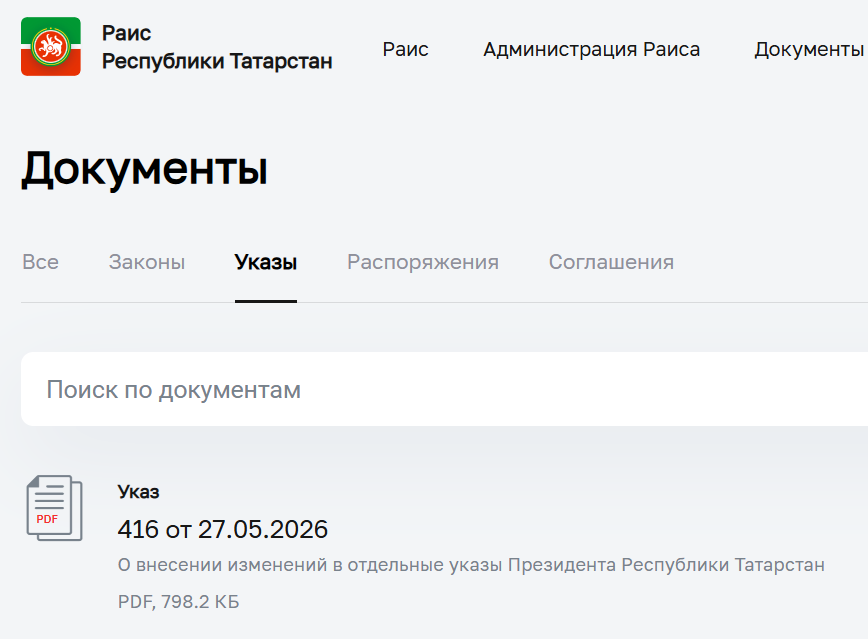Select the active 'Указы' tab
Image resolution: width=868 pixels, height=639 pixels.
pos(266,262)
